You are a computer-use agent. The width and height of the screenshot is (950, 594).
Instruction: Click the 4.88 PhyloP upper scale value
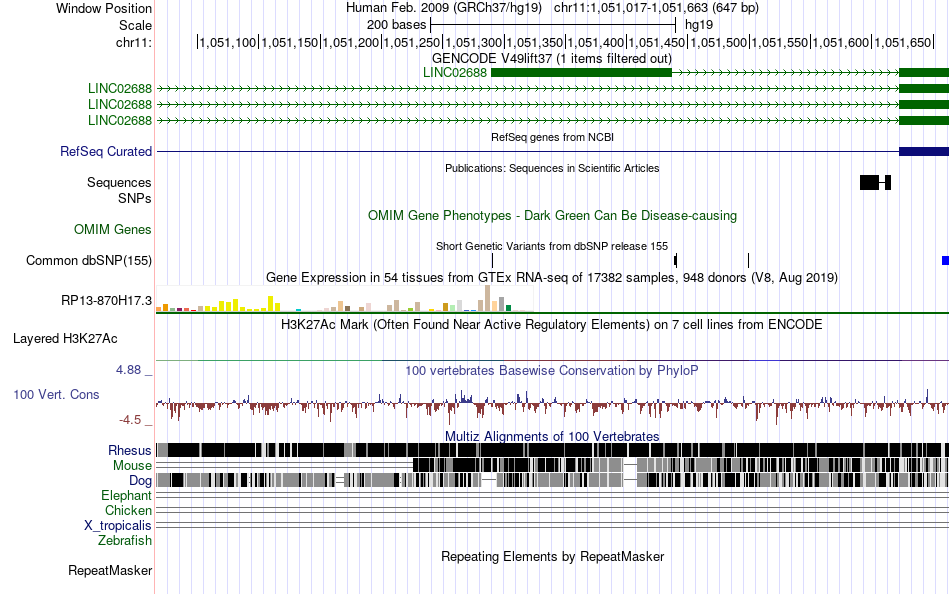[x=128, y=370]
